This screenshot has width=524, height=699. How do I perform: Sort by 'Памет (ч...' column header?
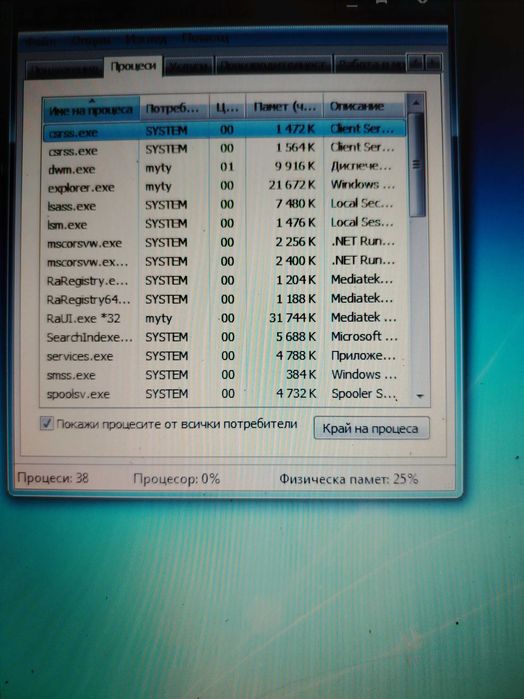pos(284,107)
